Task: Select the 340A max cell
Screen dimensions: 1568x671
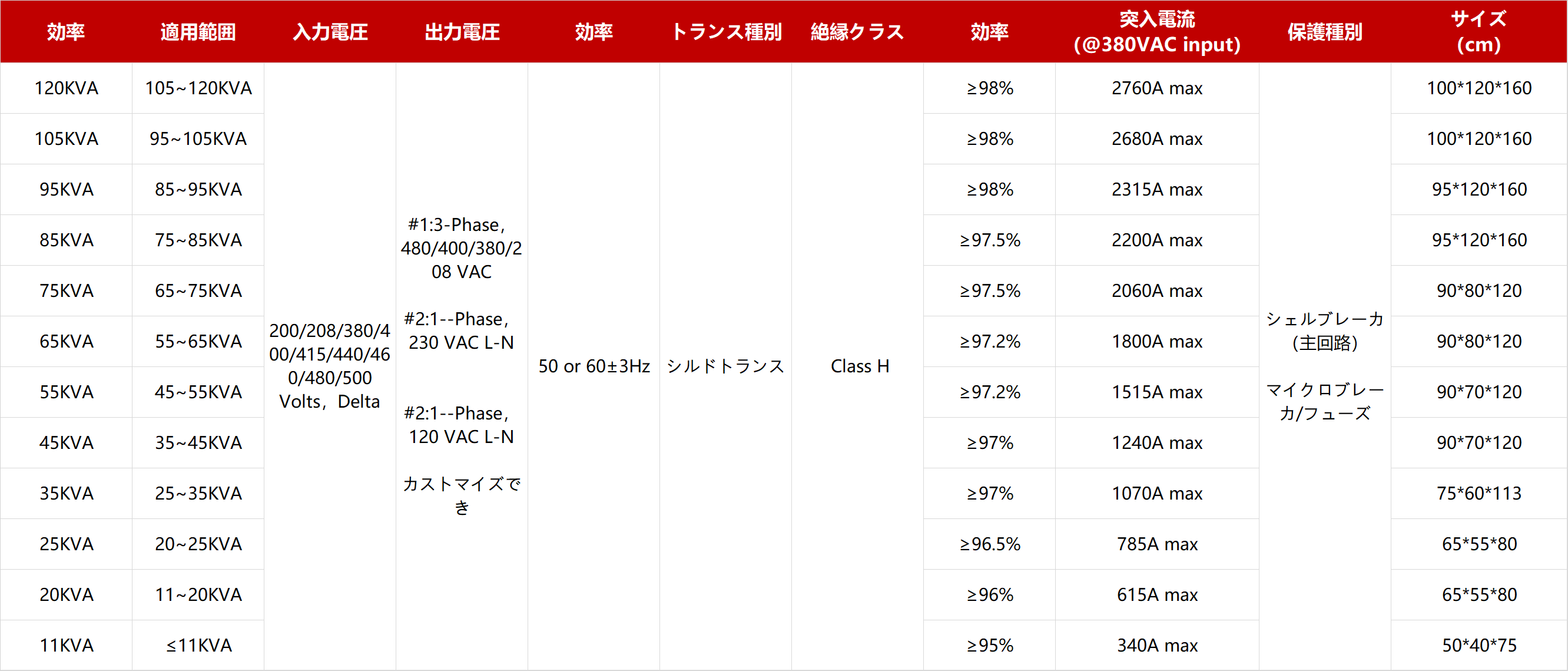Action: 1156,645
